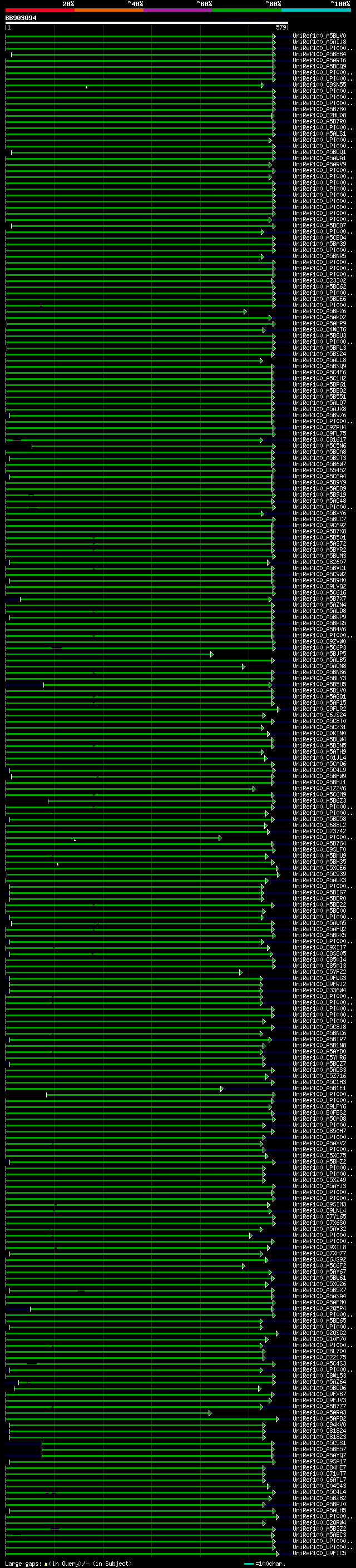356x1568 pixels.
Task: Click hit label UniRef100_A5BHJ1
Action: (x=319, y=782)
